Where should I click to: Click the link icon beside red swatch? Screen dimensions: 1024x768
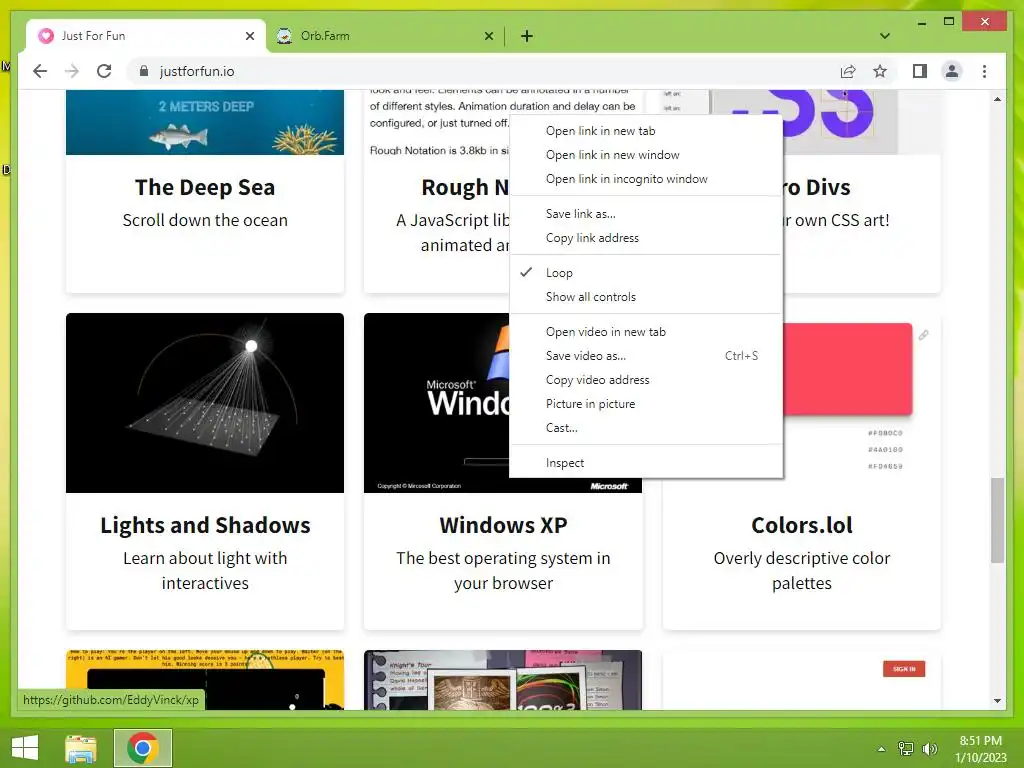[x=923, y=335]
